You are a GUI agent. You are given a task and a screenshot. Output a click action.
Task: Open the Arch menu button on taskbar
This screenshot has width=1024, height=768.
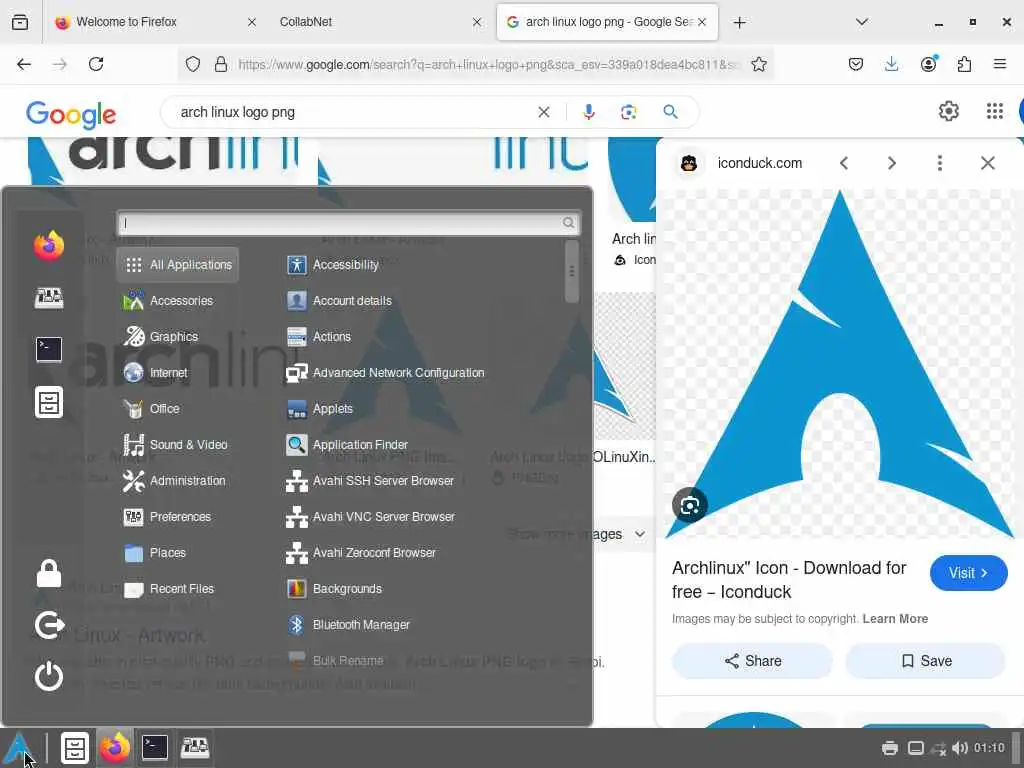tap(18, 748)
